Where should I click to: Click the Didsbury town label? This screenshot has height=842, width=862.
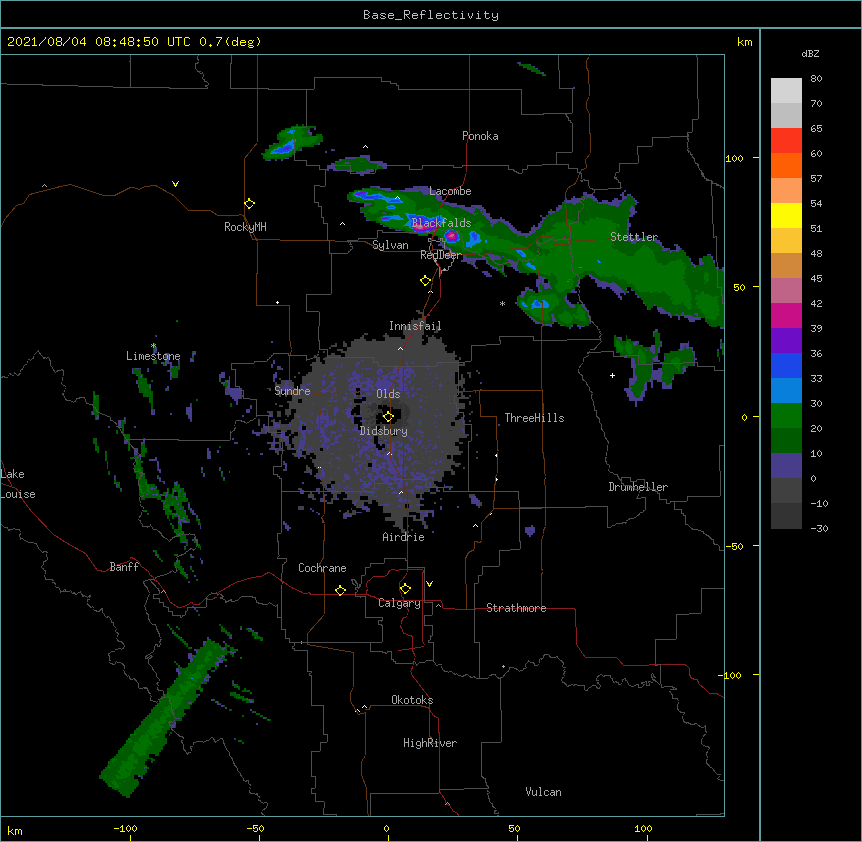pos(384,431)
